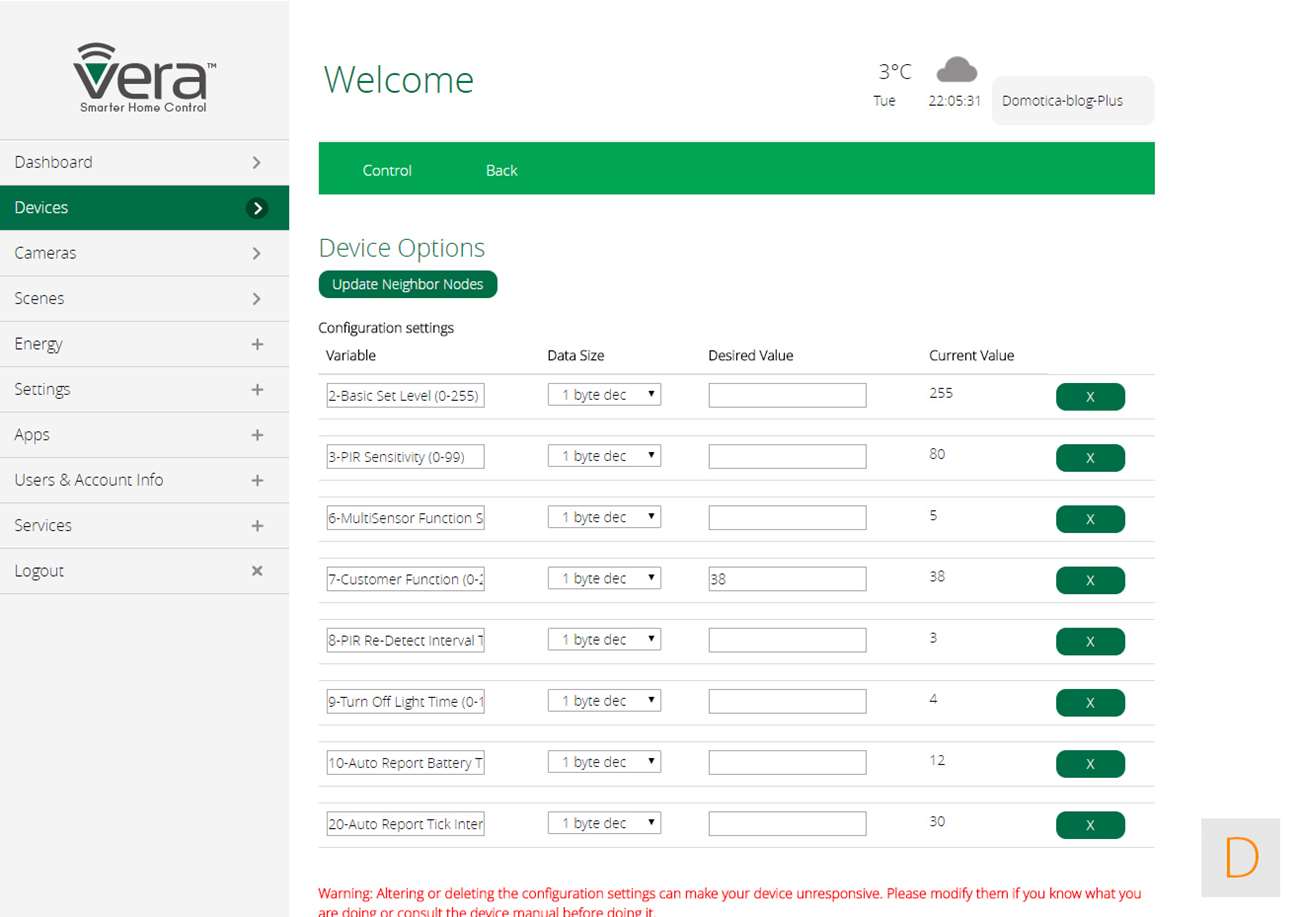Open data size dropdown for 2-Basic Set Level
Screen dimensions: 1300x917
(x=604, y=395)
